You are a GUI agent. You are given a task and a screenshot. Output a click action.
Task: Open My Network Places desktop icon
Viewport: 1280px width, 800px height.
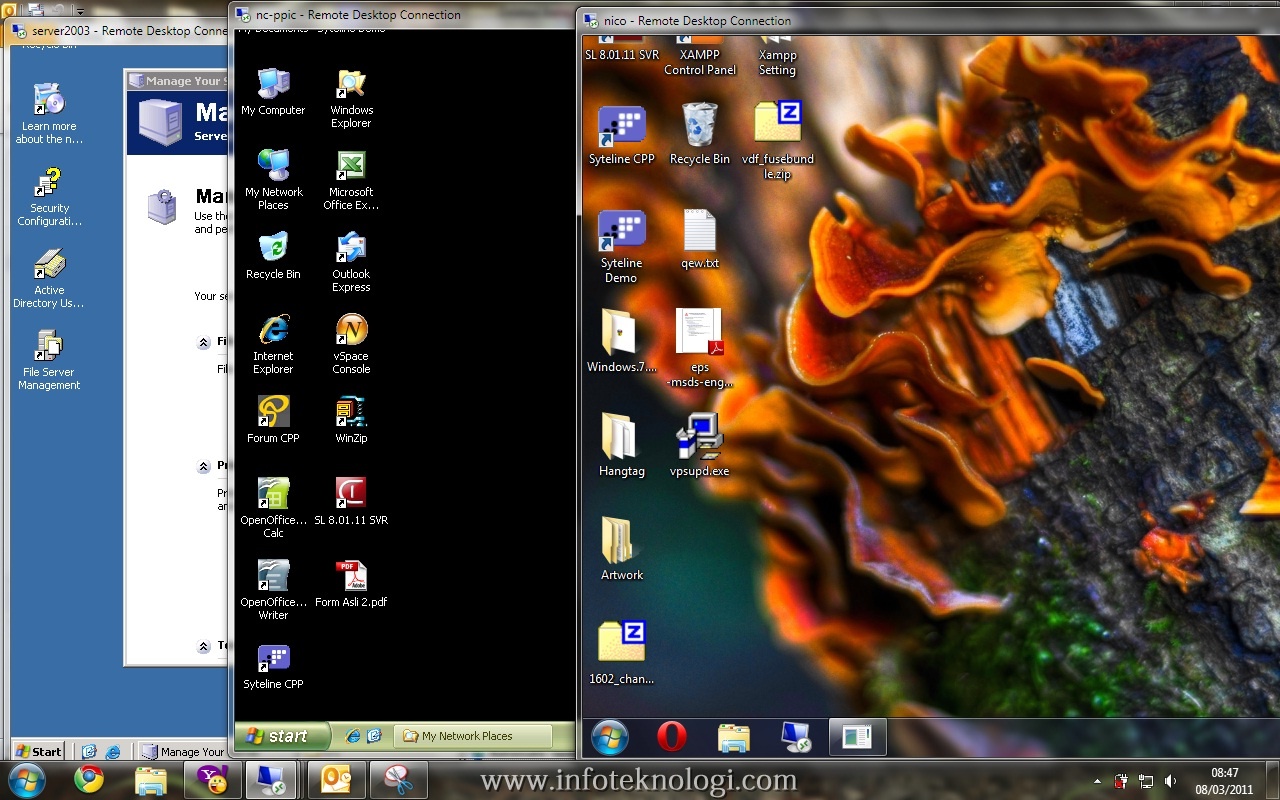(x=273, y=180)
